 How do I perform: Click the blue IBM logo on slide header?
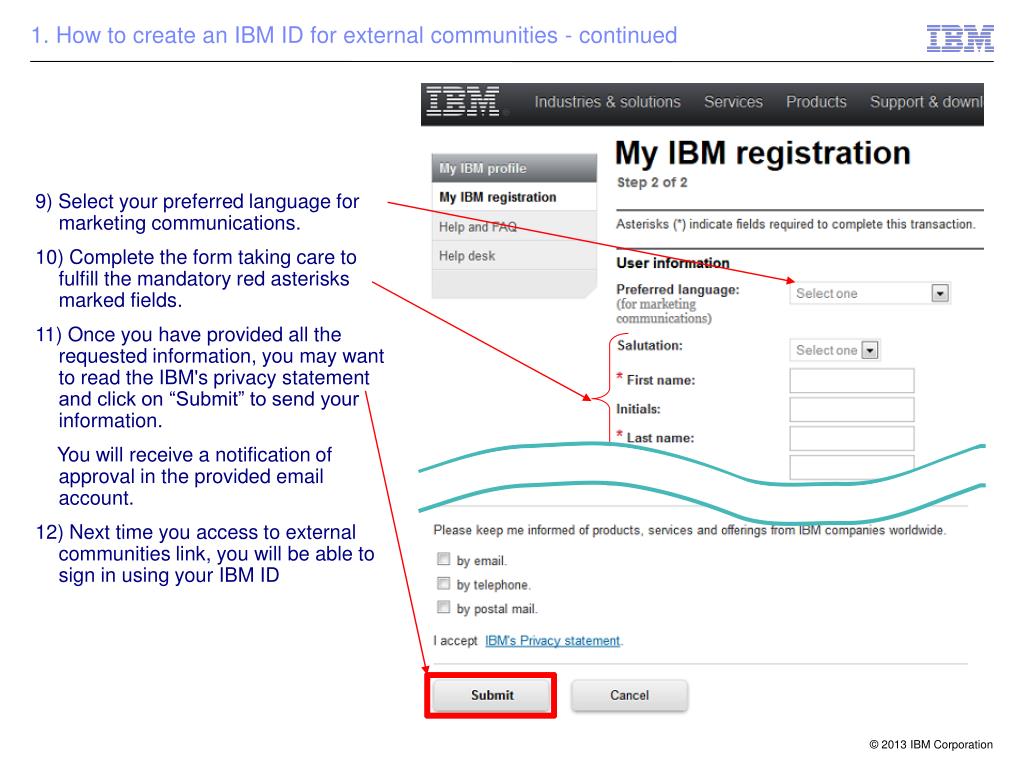960,38
